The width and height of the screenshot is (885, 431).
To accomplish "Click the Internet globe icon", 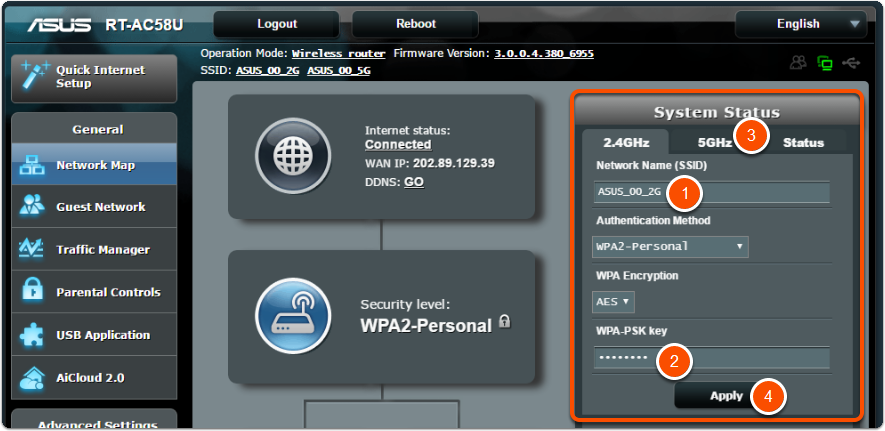I will pos(292,156).
